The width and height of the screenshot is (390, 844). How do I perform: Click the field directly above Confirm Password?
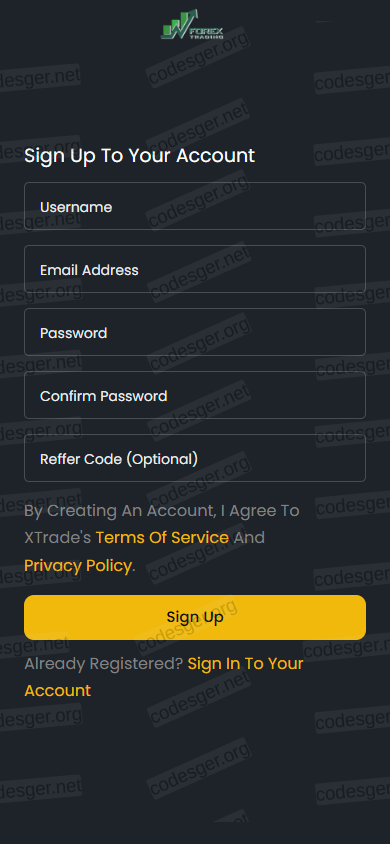[x=195, y=333]
